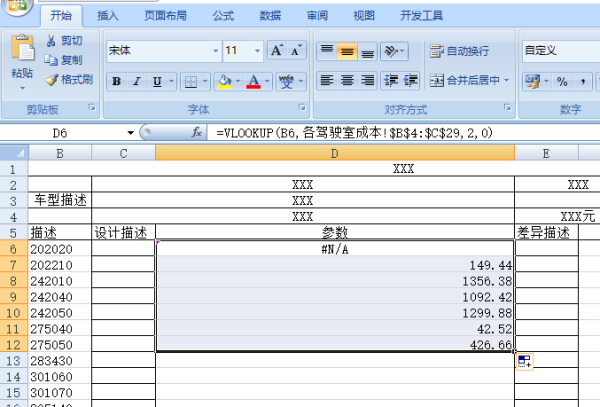Click the 差异描述 header cell

pyautogui.click(x=546, y=232)
